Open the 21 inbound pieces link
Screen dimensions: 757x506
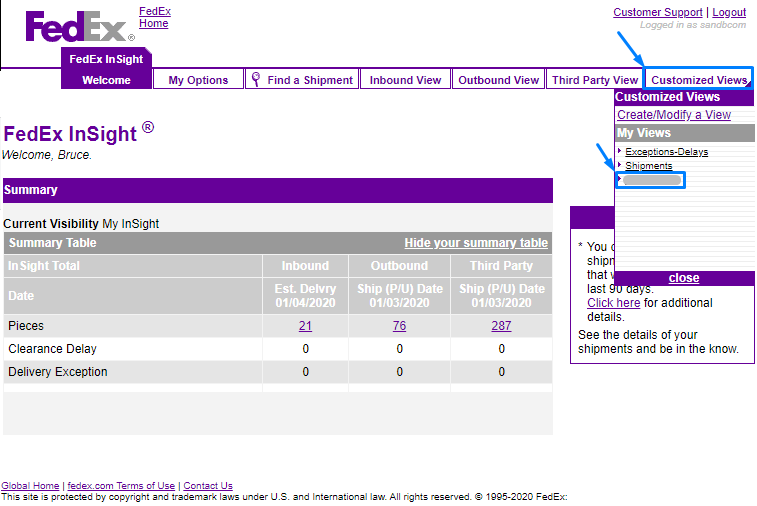305,326
